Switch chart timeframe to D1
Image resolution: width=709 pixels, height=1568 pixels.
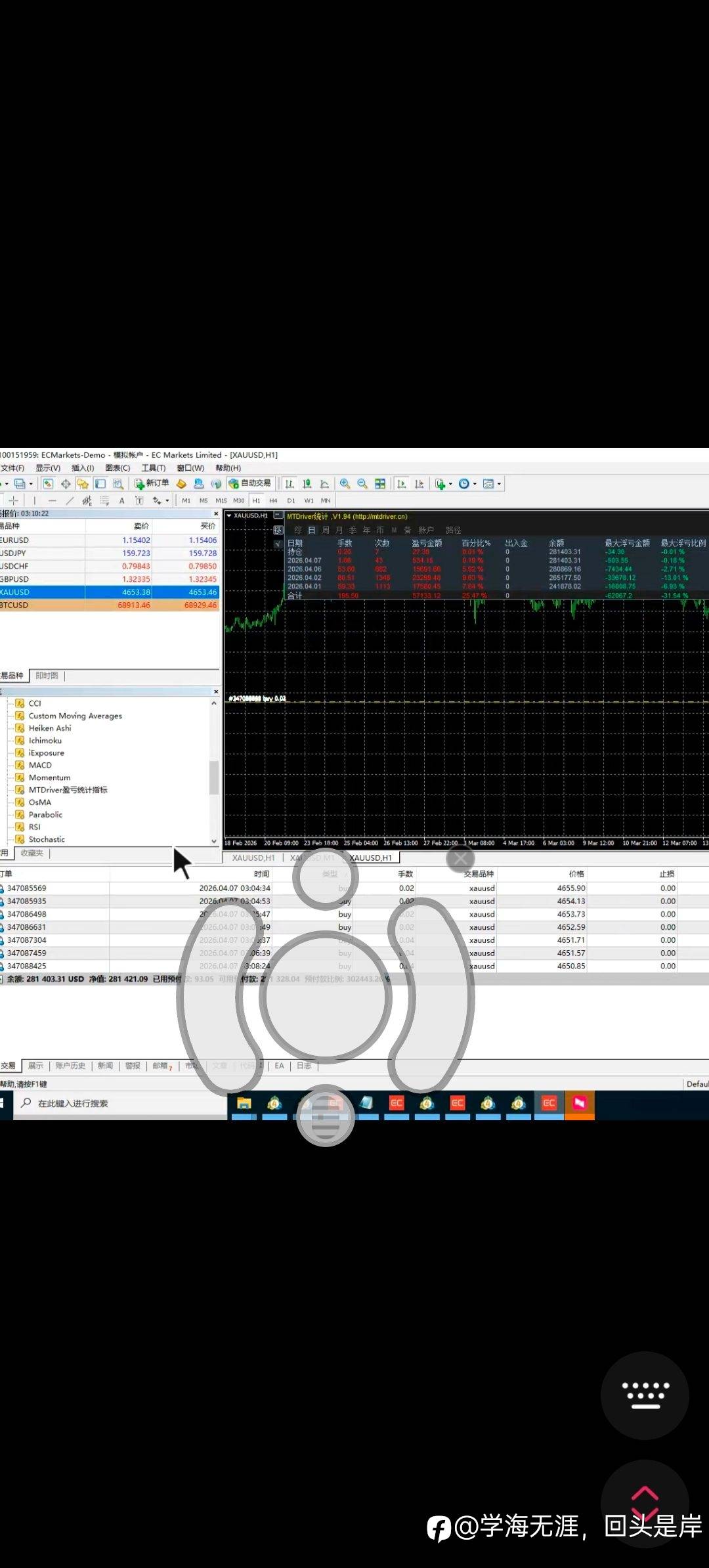[291, 500]
